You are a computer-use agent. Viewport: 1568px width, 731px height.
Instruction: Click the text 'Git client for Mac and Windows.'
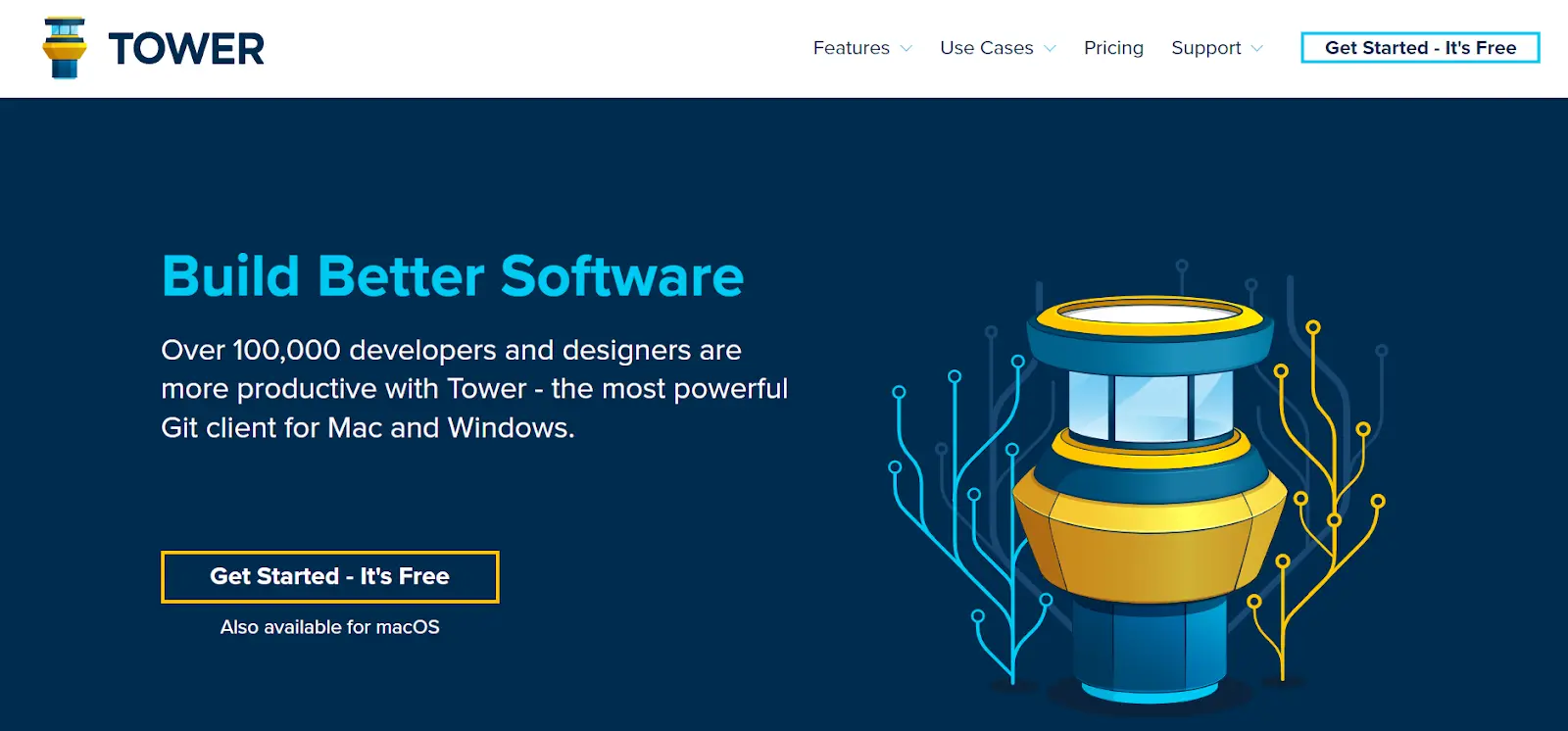(367, 428)
